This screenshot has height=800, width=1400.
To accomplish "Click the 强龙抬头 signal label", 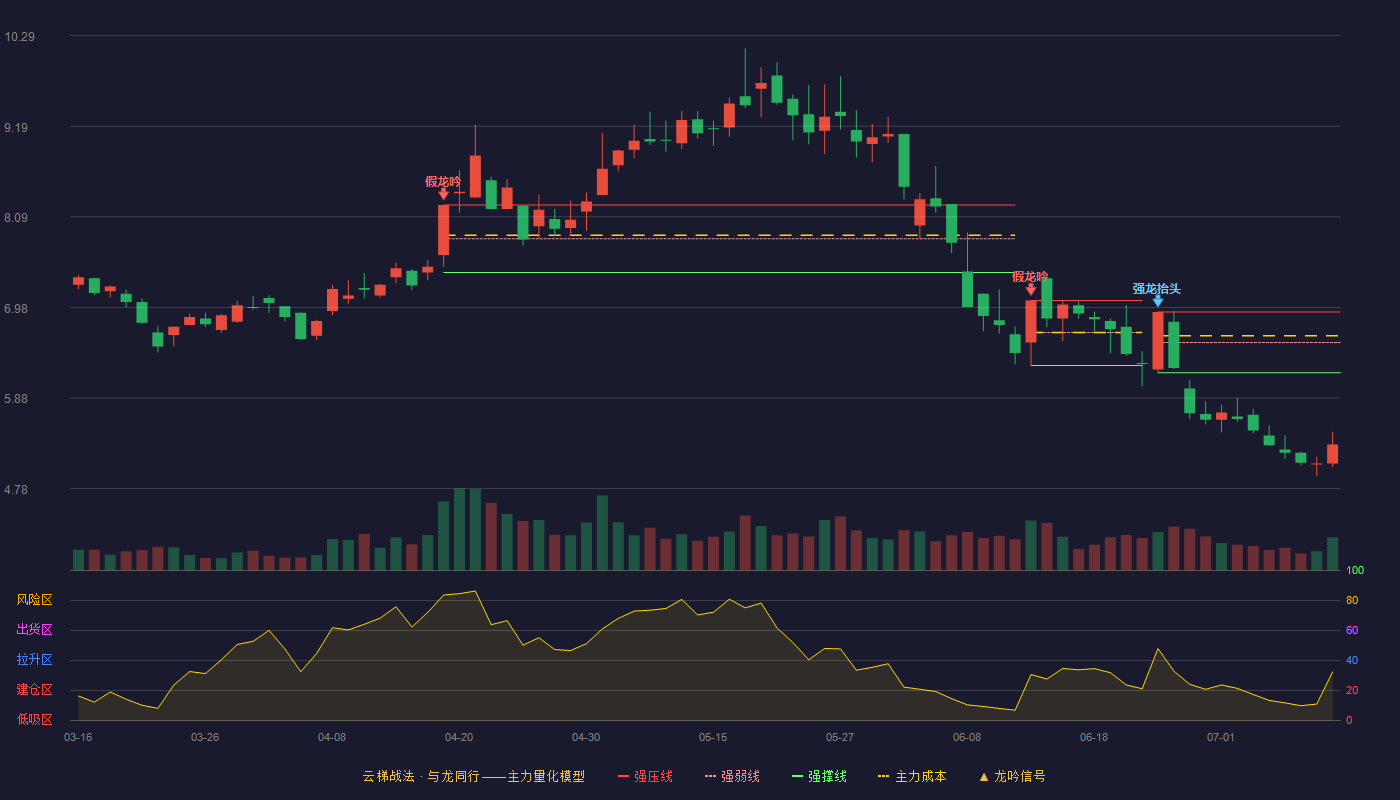I will pyautogui.click(x=1157, y=289).
